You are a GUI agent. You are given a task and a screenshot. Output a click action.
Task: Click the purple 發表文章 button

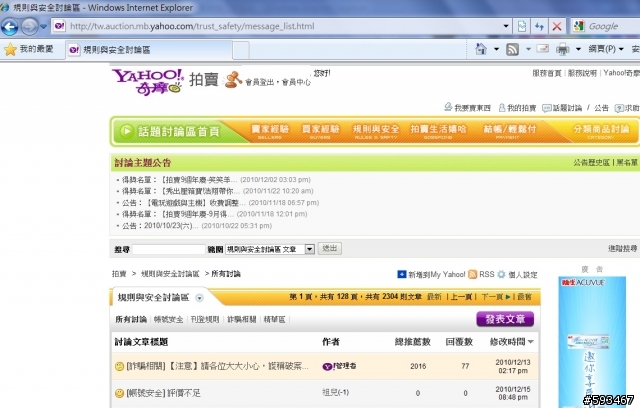(505, 319)
